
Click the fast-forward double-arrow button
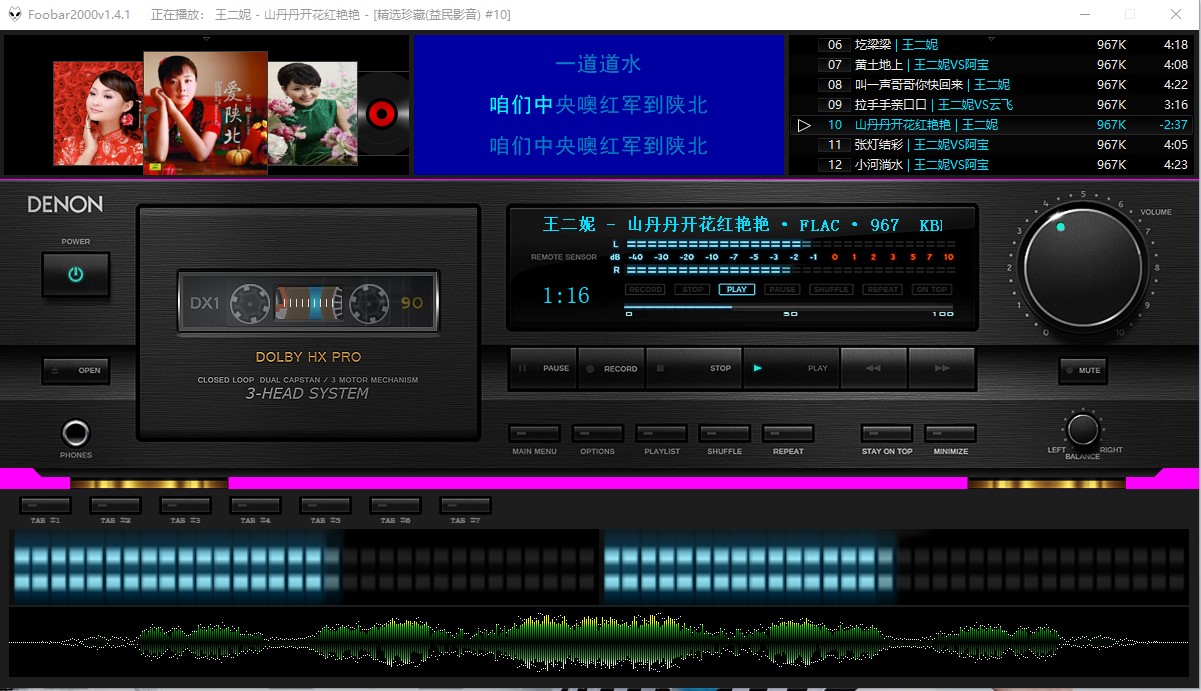click(x=941, y=368)
